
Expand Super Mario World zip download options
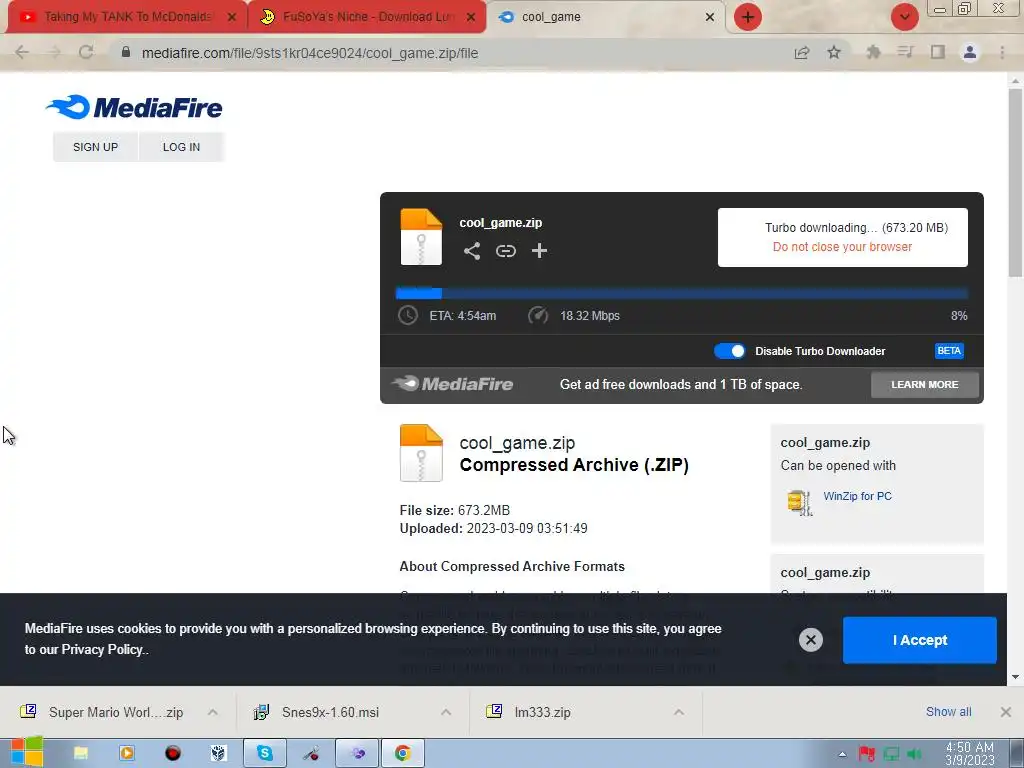(212, 712)
